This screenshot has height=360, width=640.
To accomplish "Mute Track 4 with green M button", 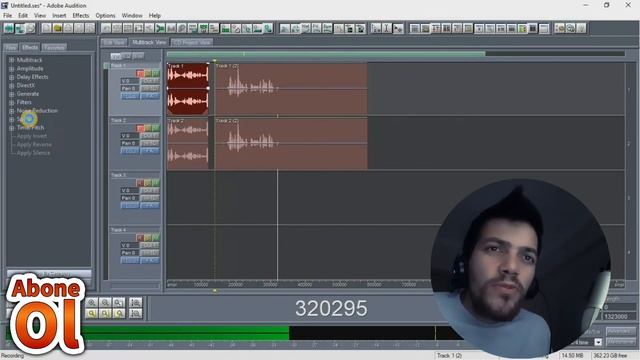I will click(x=156, y=238).
